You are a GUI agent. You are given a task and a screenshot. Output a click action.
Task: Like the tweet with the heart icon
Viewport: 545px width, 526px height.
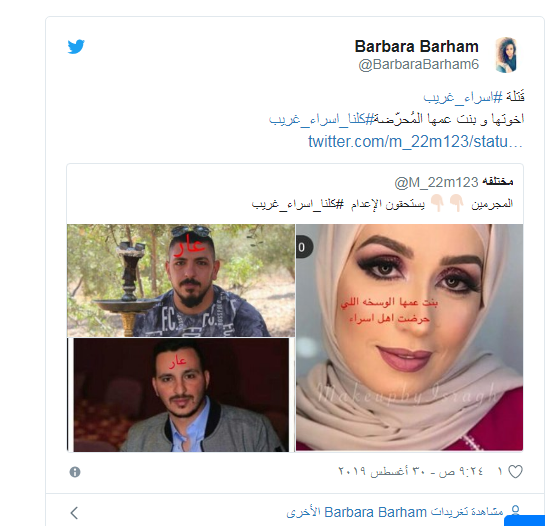click(515, 471)
